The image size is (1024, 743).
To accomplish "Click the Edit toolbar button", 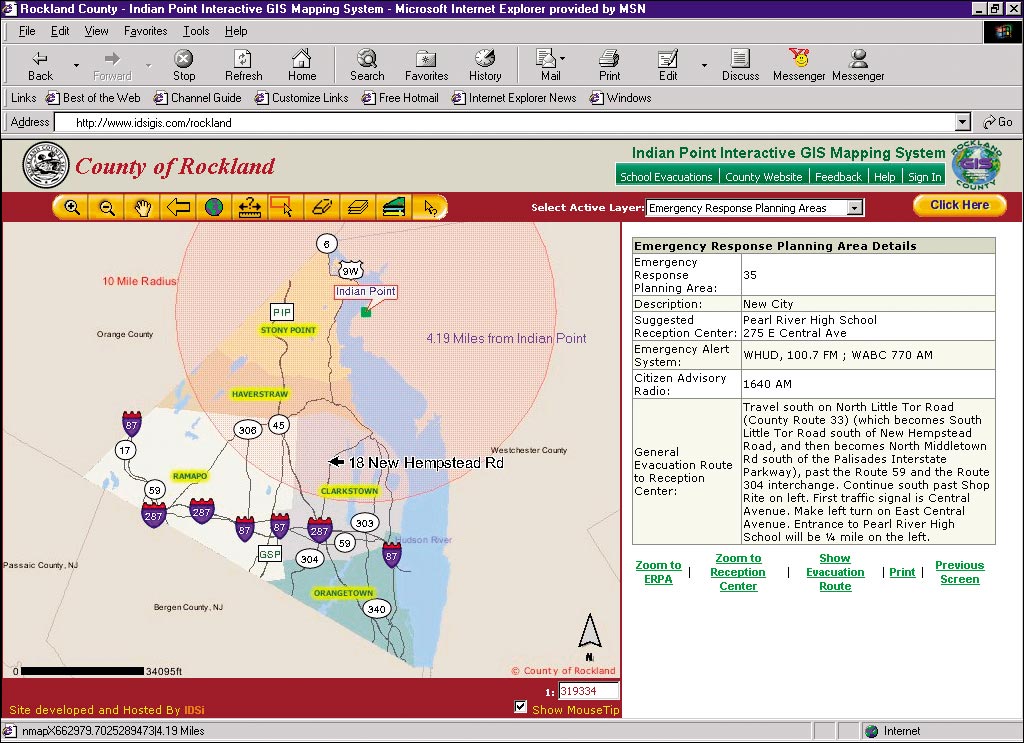I will tap(667, 66).
